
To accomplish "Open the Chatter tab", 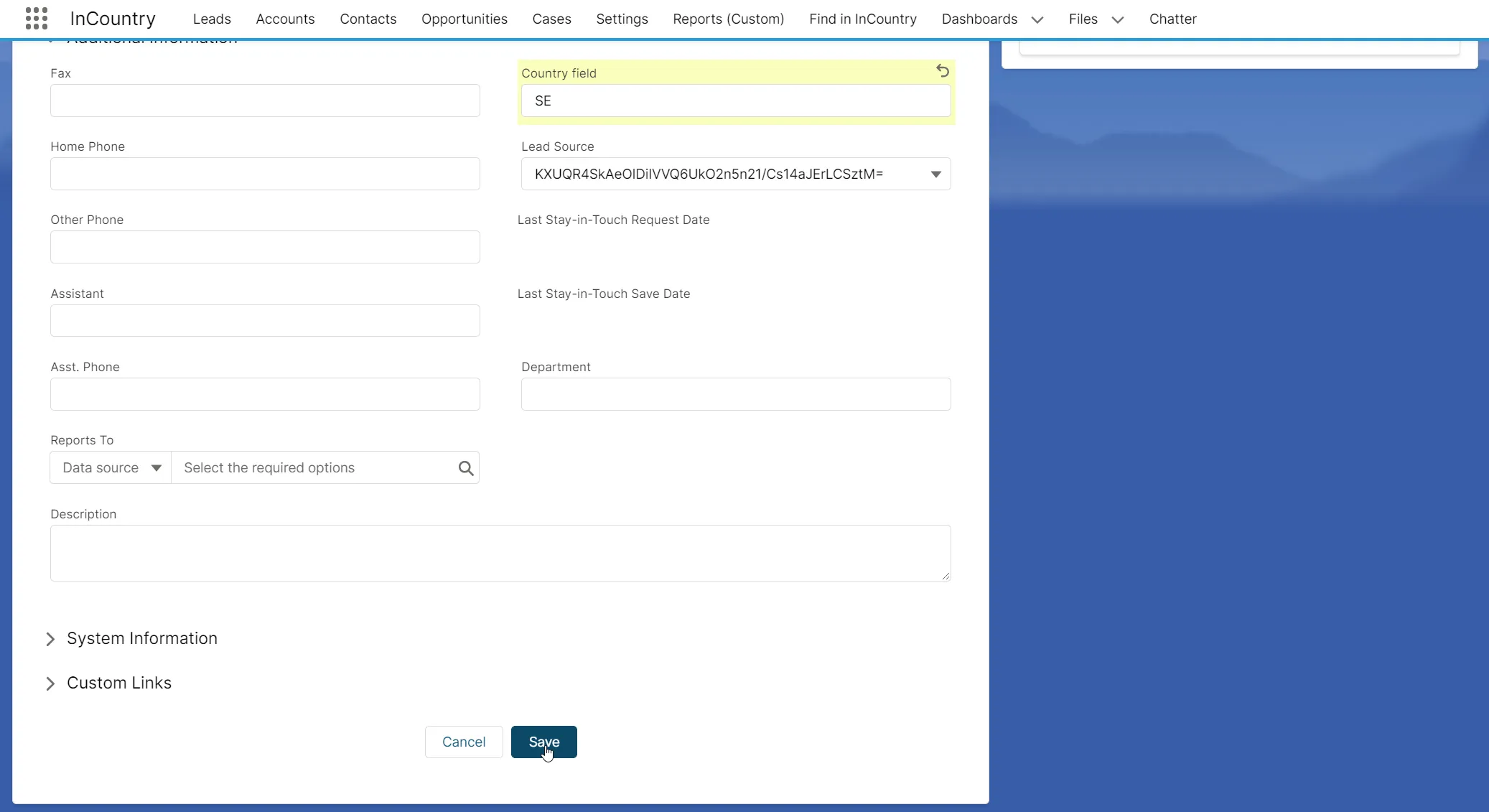I will [1172, 19].
